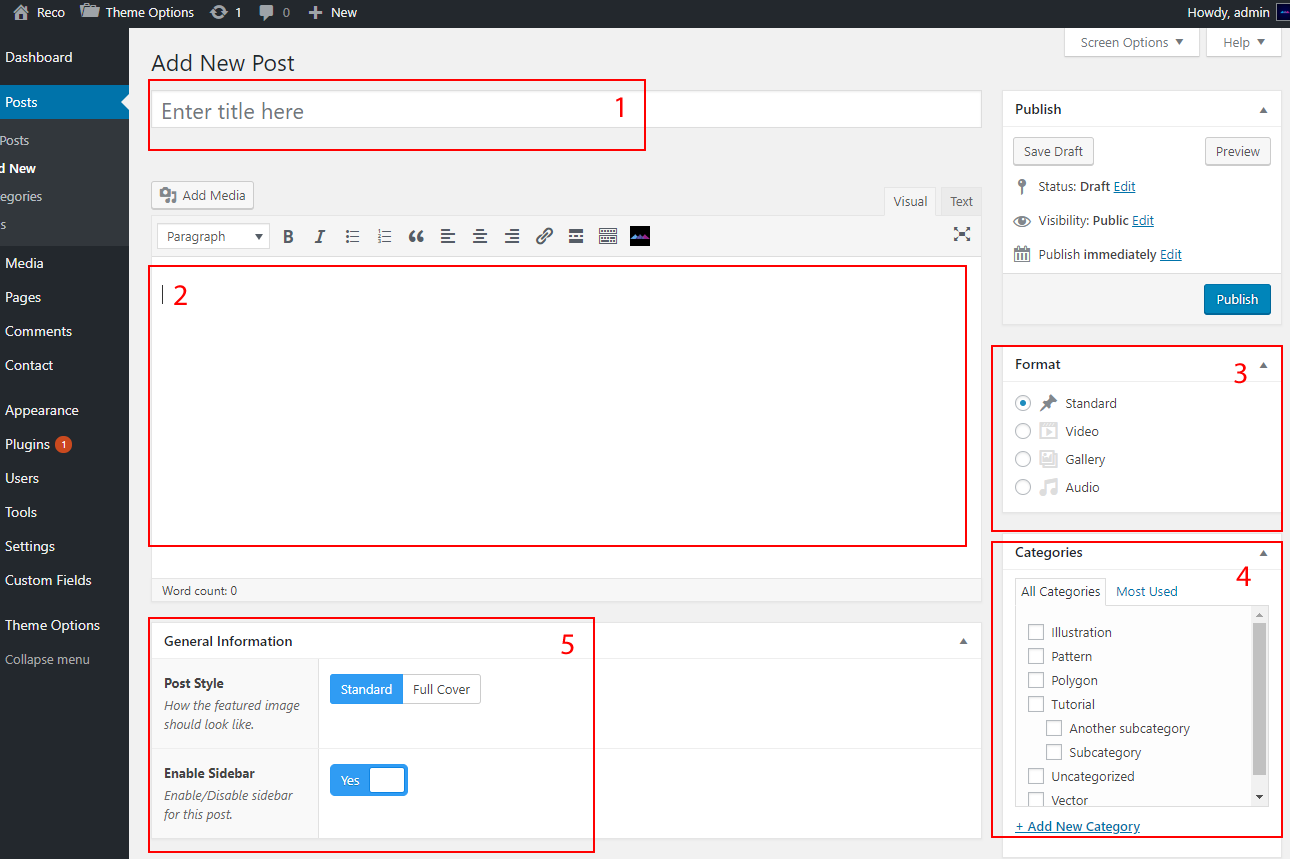Image resolution: width=1290 pixels, height=859 pixels.
Task: Click the insert/edit link icon
Action: pyautogui.click(x=544, y=237)
